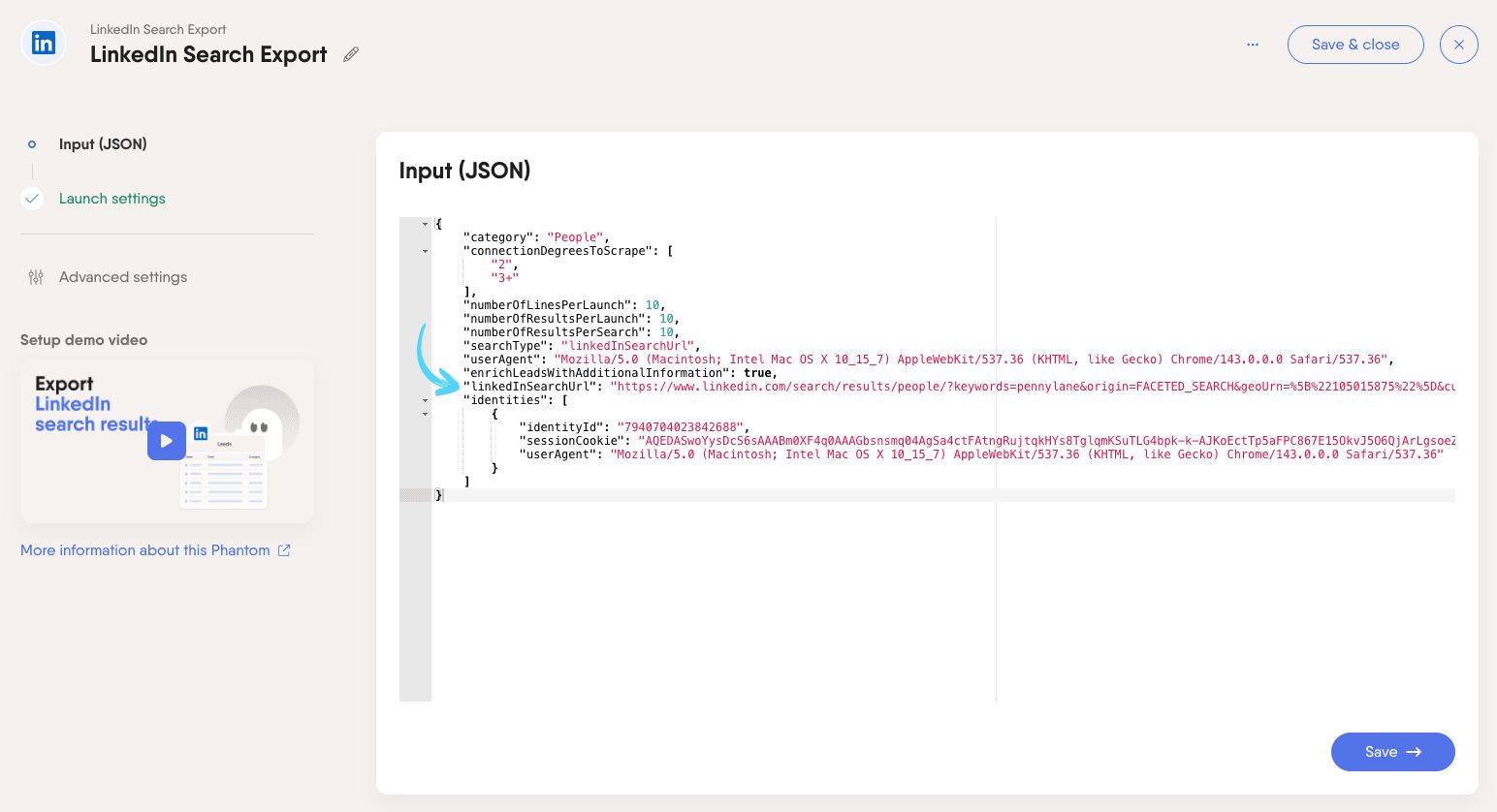
Task: Open Advanced settings
Action: pos(123,277)
